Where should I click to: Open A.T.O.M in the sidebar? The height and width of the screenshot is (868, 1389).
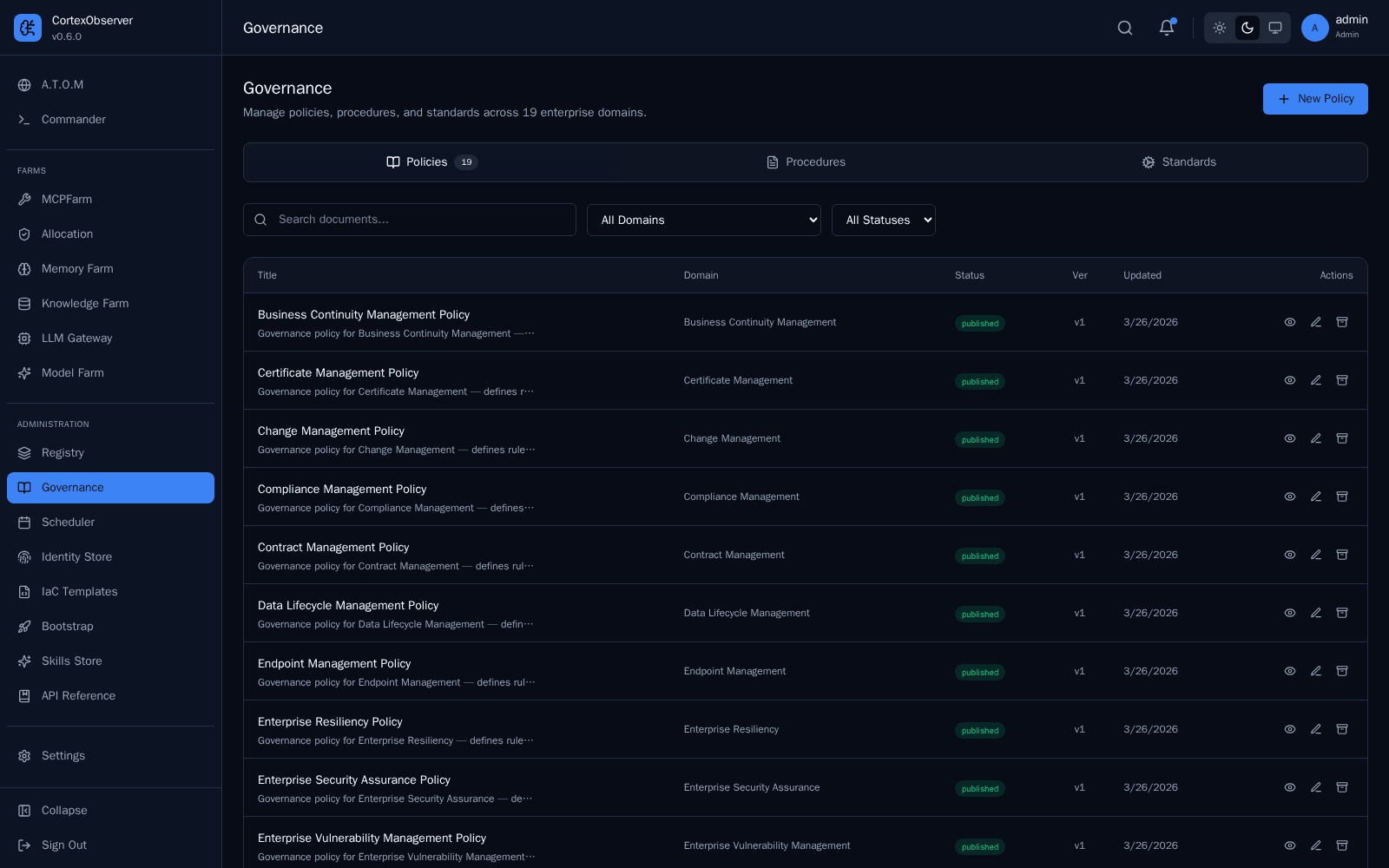point(110,85)
